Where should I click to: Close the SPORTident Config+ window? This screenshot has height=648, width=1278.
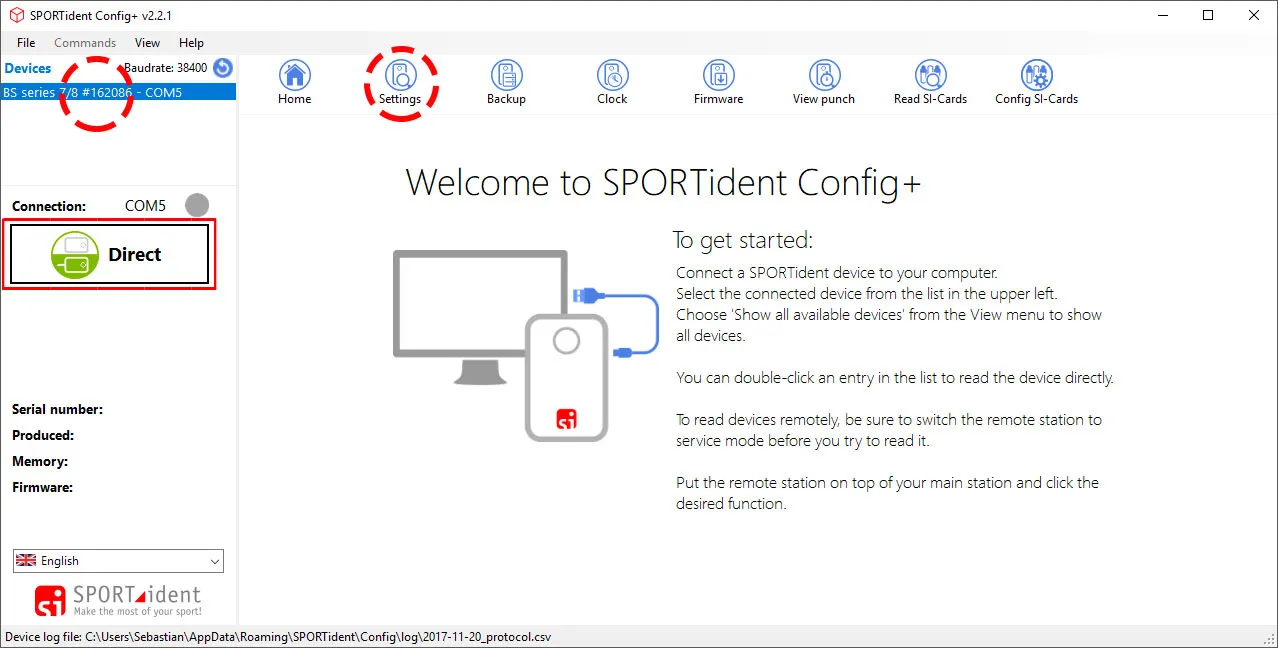[1254, 15]
